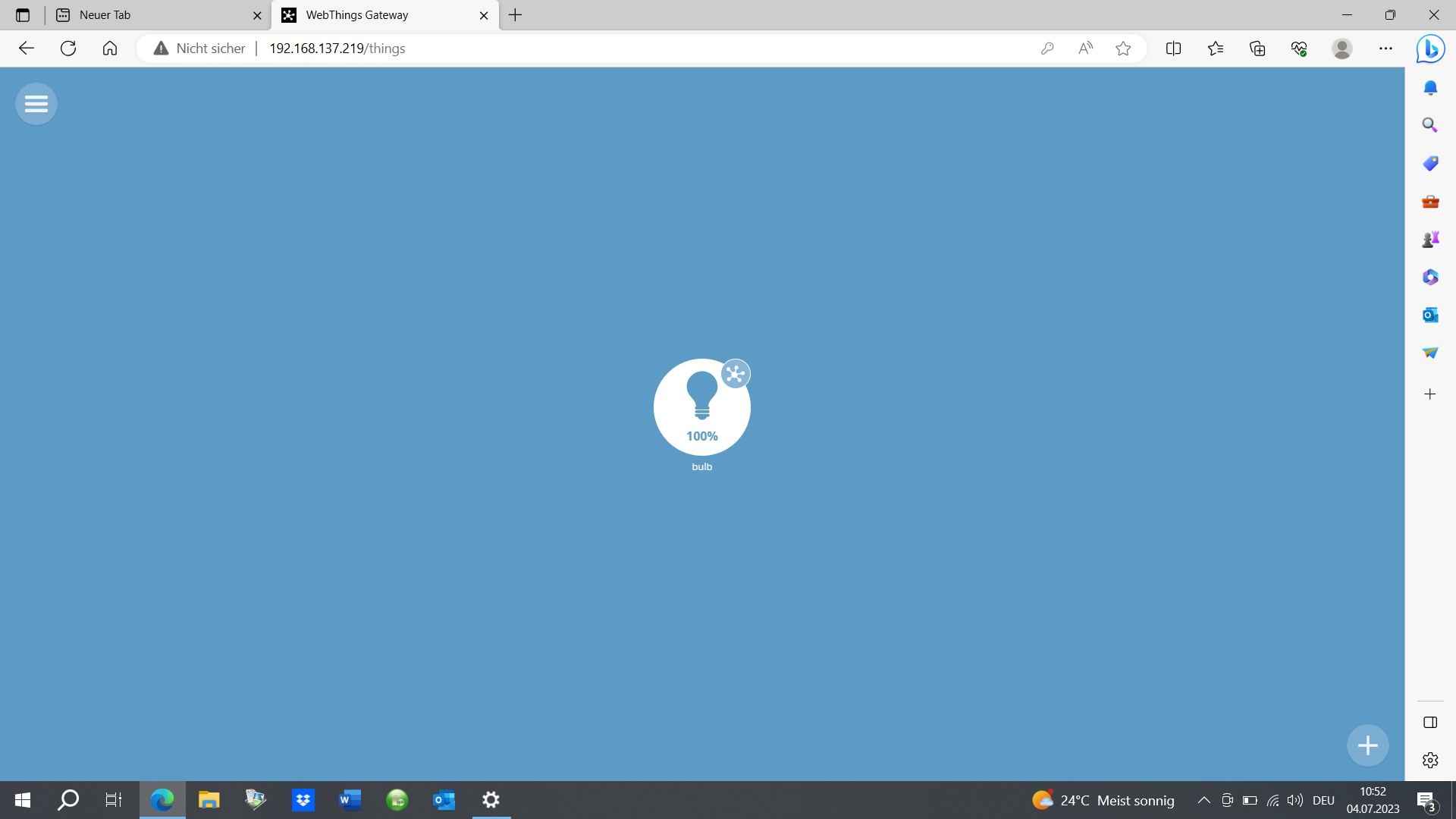Click the bulb name label
1456x819 pixels.
click(x=702, y=466)
